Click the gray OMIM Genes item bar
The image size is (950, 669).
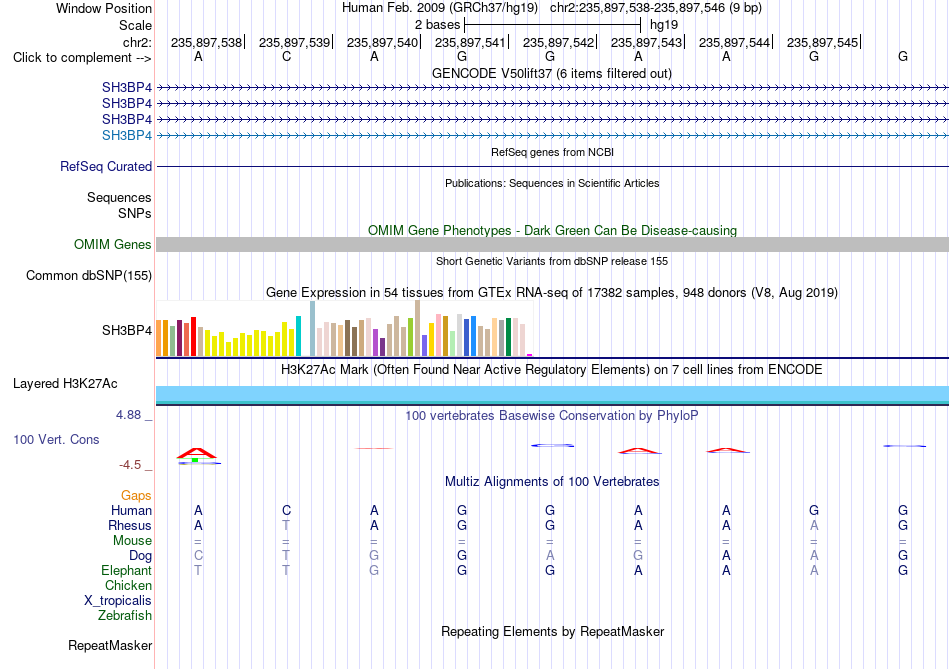tap(552, 244)
